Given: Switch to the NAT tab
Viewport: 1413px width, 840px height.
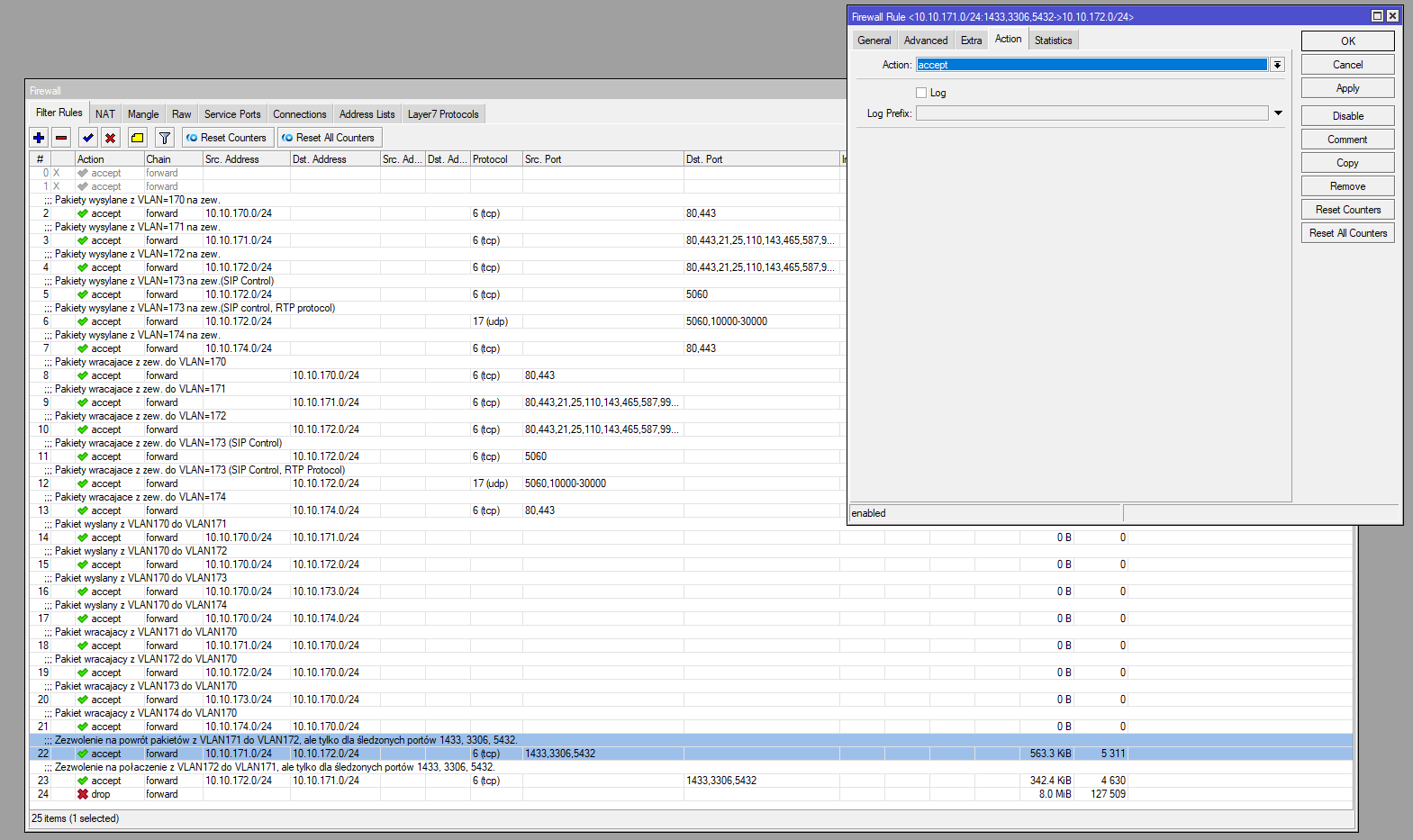Looking at the screenshot, I should [105, 114].
